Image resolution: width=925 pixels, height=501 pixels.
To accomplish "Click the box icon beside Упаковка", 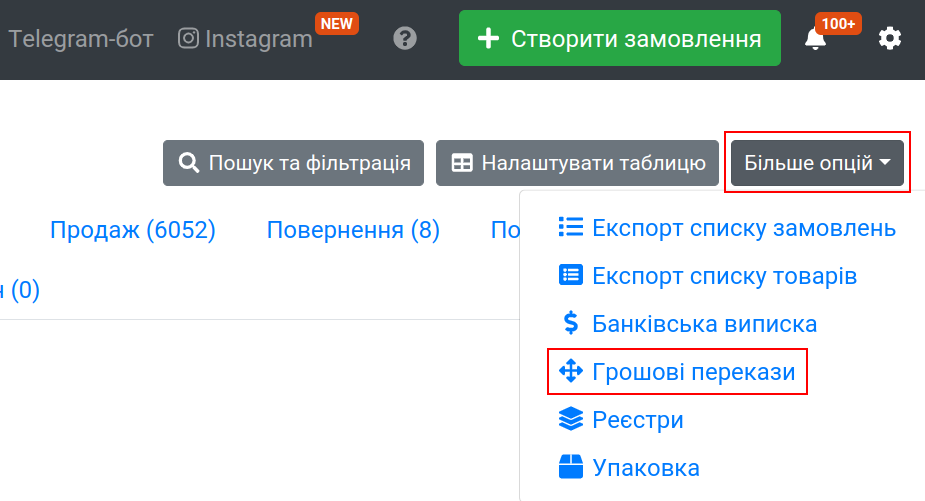I will coord(570,467).
